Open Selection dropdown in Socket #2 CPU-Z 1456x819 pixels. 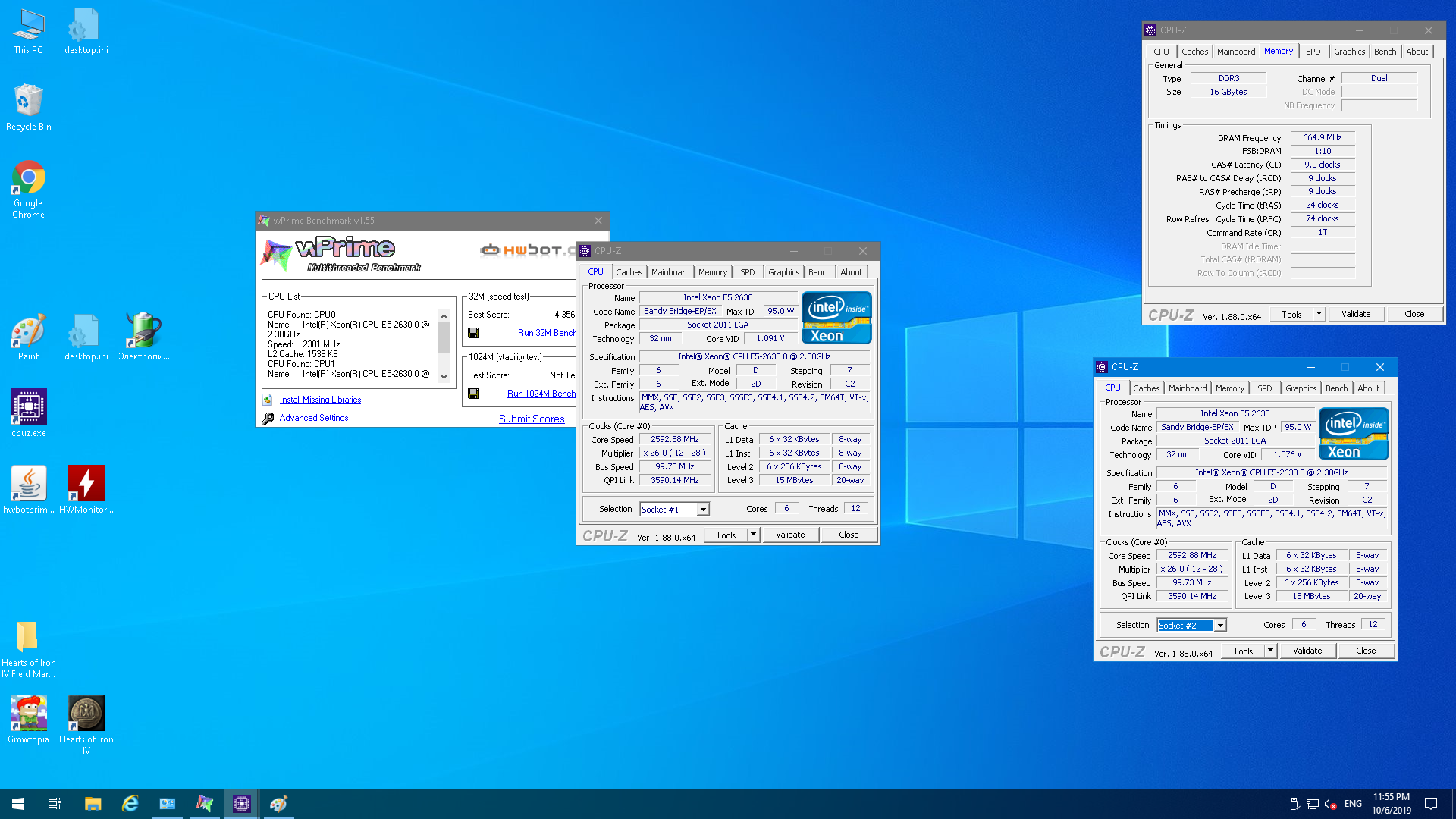(x=1220, y=626)
